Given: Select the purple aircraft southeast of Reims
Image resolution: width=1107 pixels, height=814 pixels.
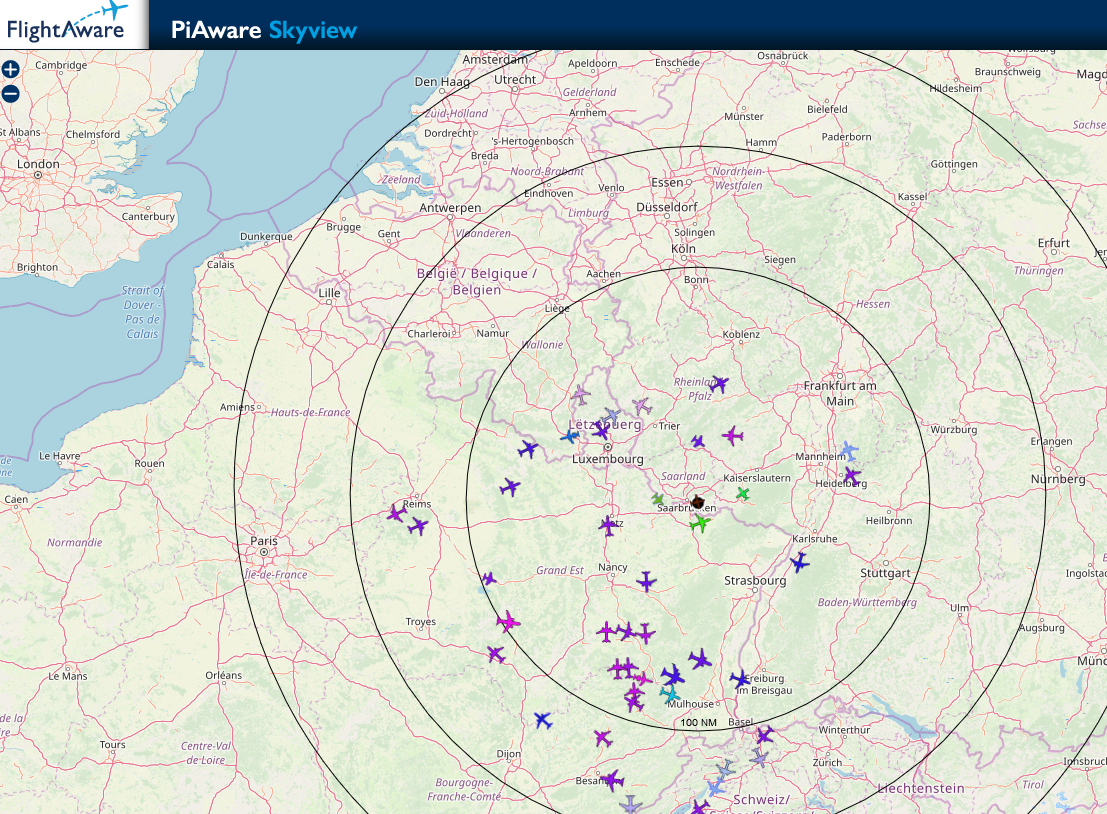Looking at the screenshot, I should click(418, 526).
